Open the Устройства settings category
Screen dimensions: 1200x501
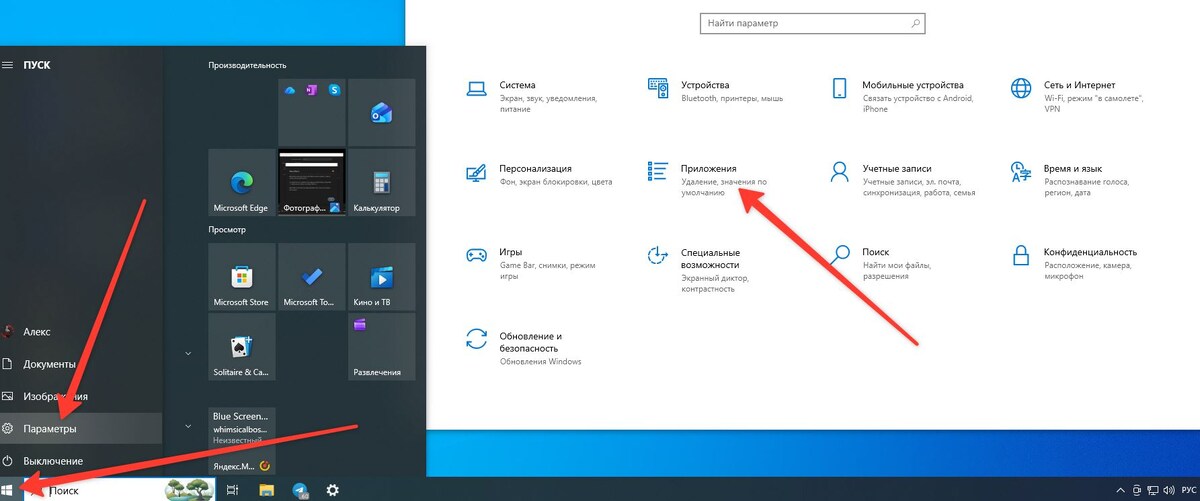coord(716,91)
